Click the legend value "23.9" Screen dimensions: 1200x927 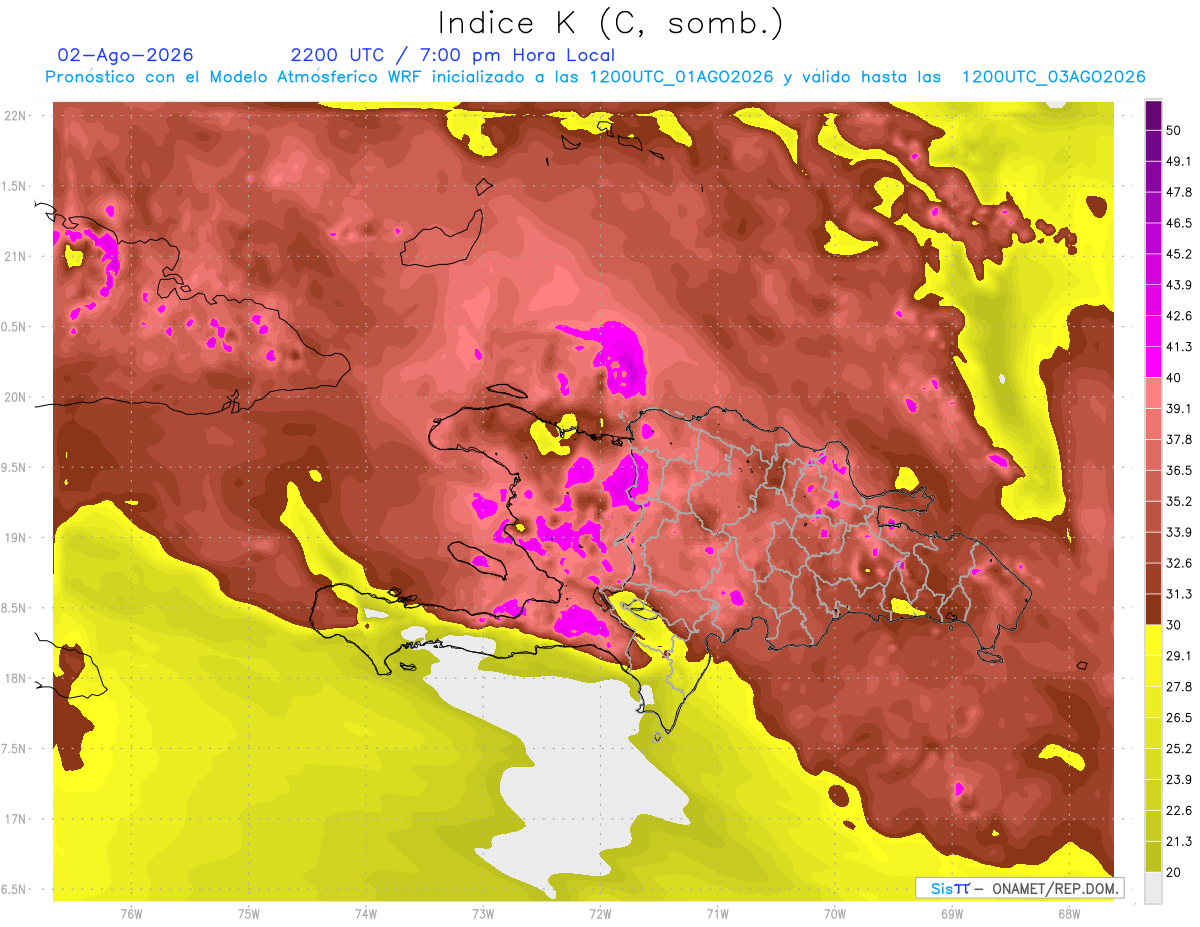1178,779
